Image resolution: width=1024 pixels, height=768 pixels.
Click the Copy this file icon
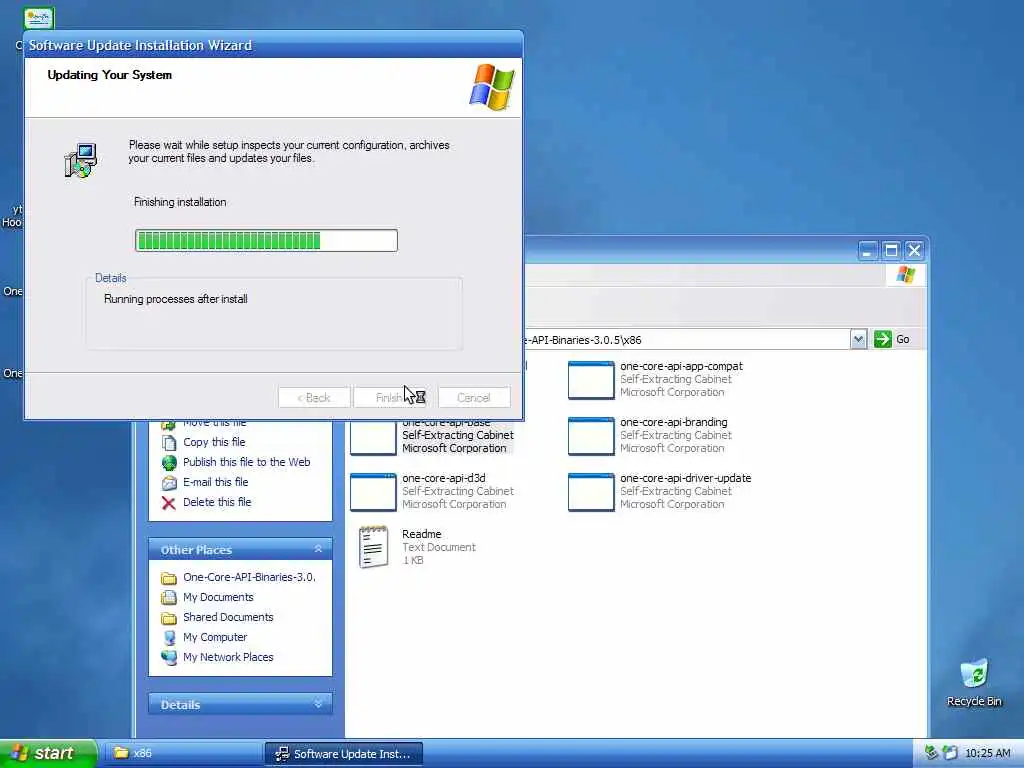pos(169,443)
